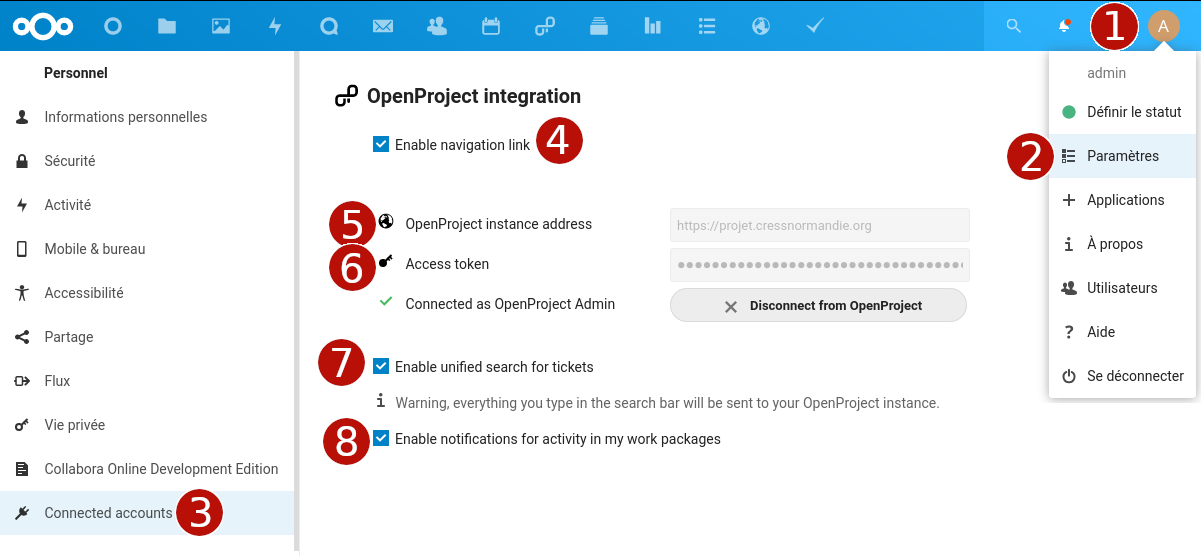Open Aide from user menu
Image resolution: width=1204 pixels, height=556 pixels.
(1122, 332)
